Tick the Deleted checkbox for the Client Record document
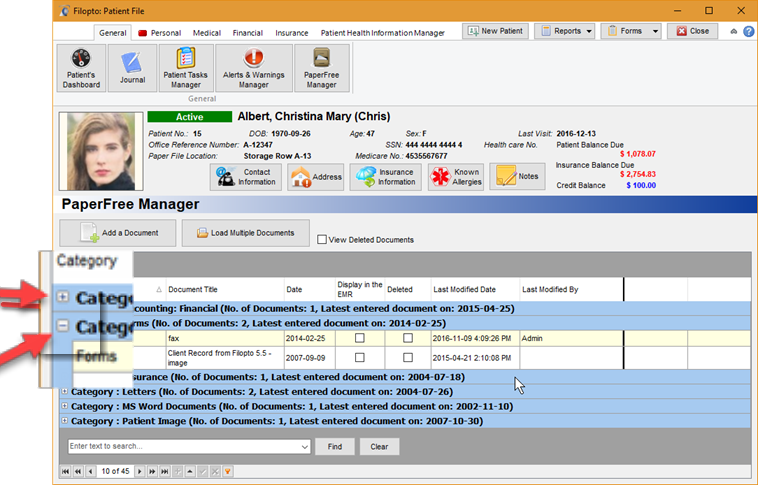The image size is (758, 485). pyautogui.click(x=408, y=357)
